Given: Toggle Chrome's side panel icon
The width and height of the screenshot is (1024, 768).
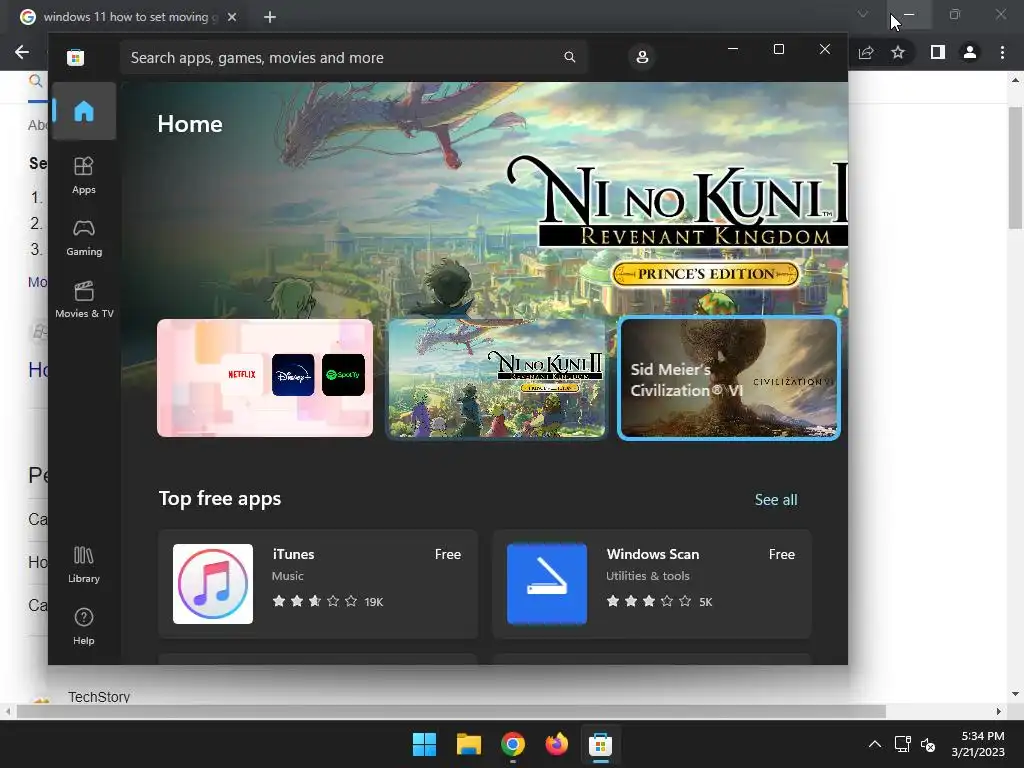Looking at the screenshot, I should click(938, 52).
